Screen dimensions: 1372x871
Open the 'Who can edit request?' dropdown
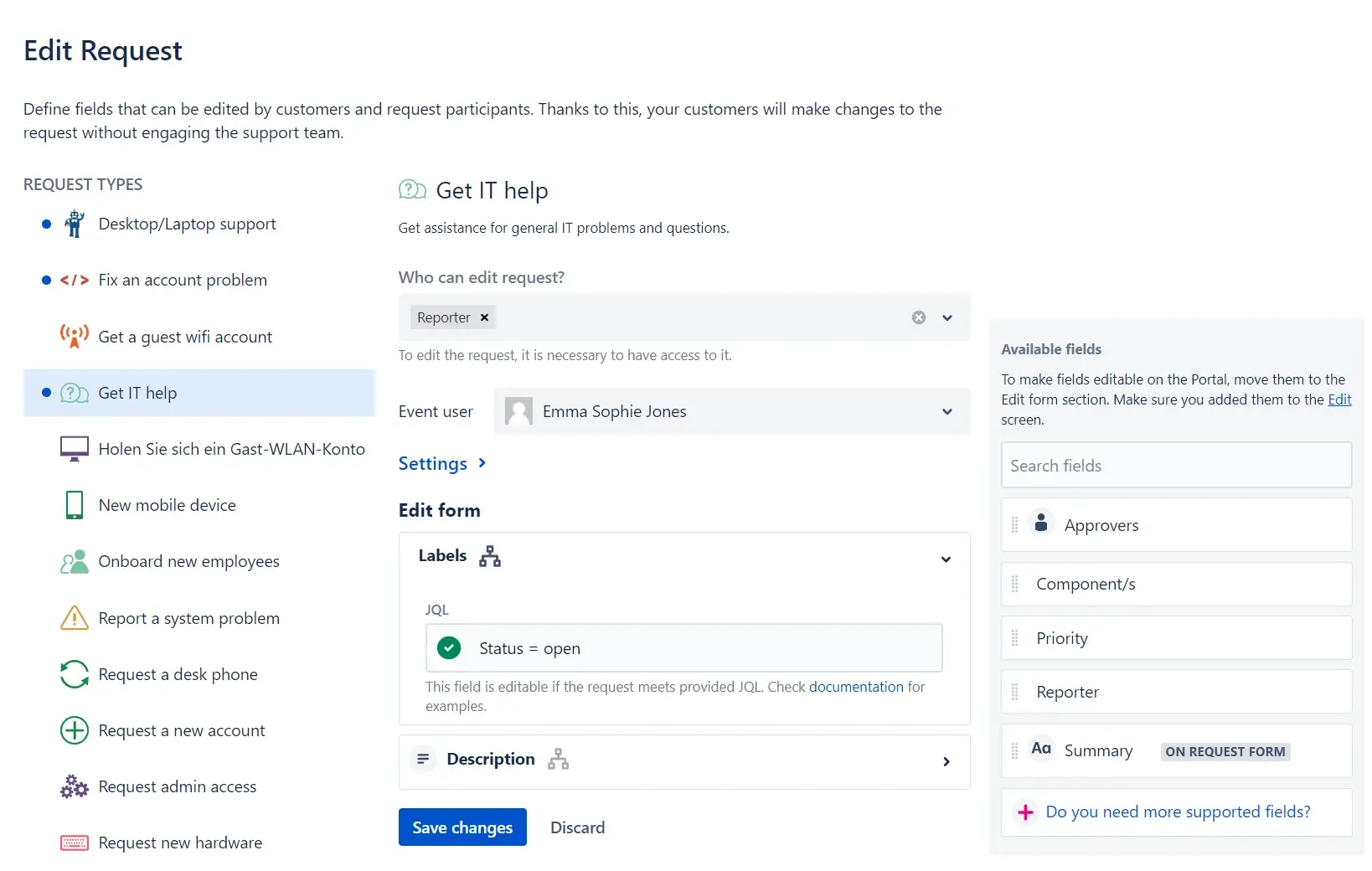coord(947,317)
